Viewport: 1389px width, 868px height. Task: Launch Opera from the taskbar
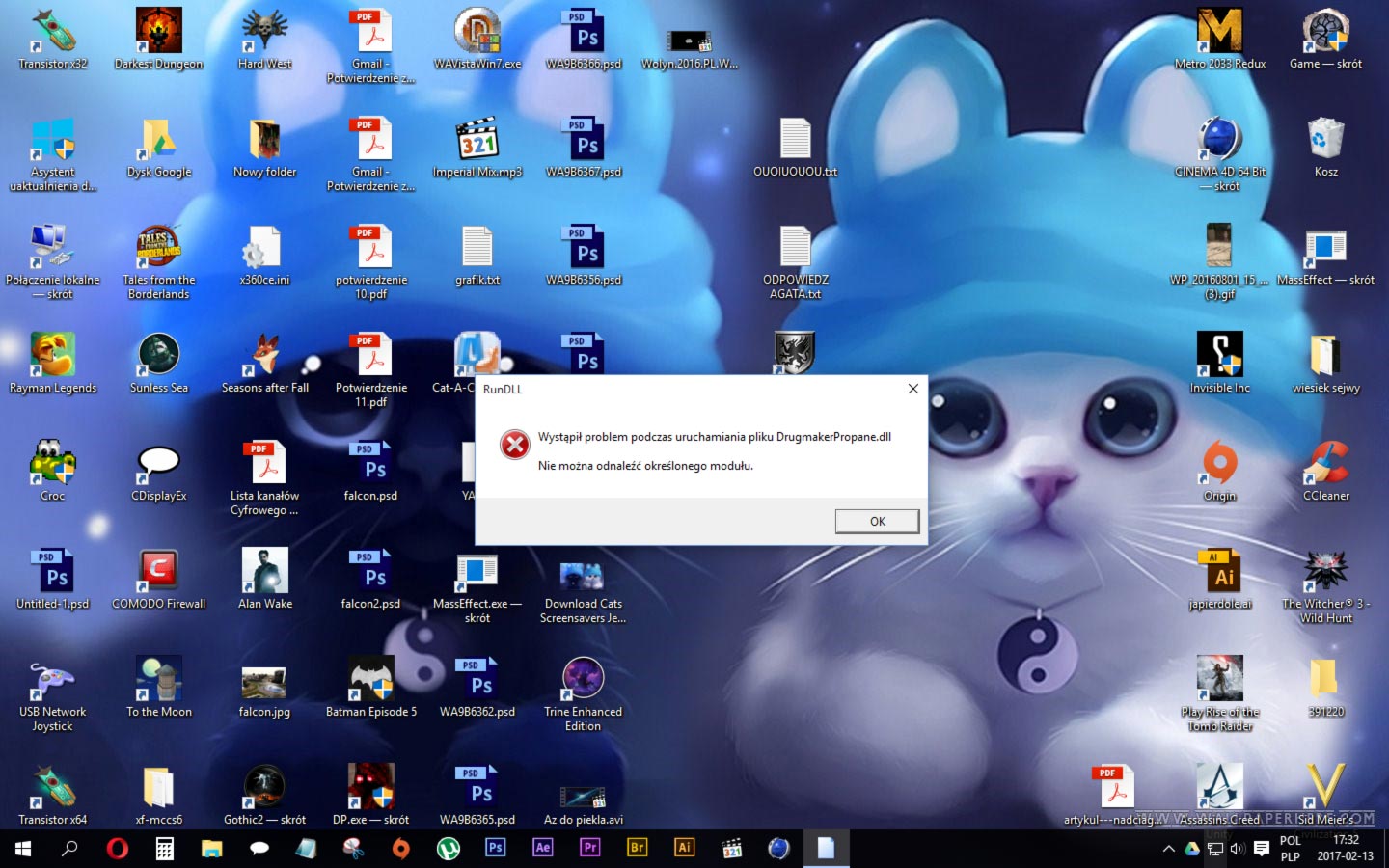pos(117,849)
